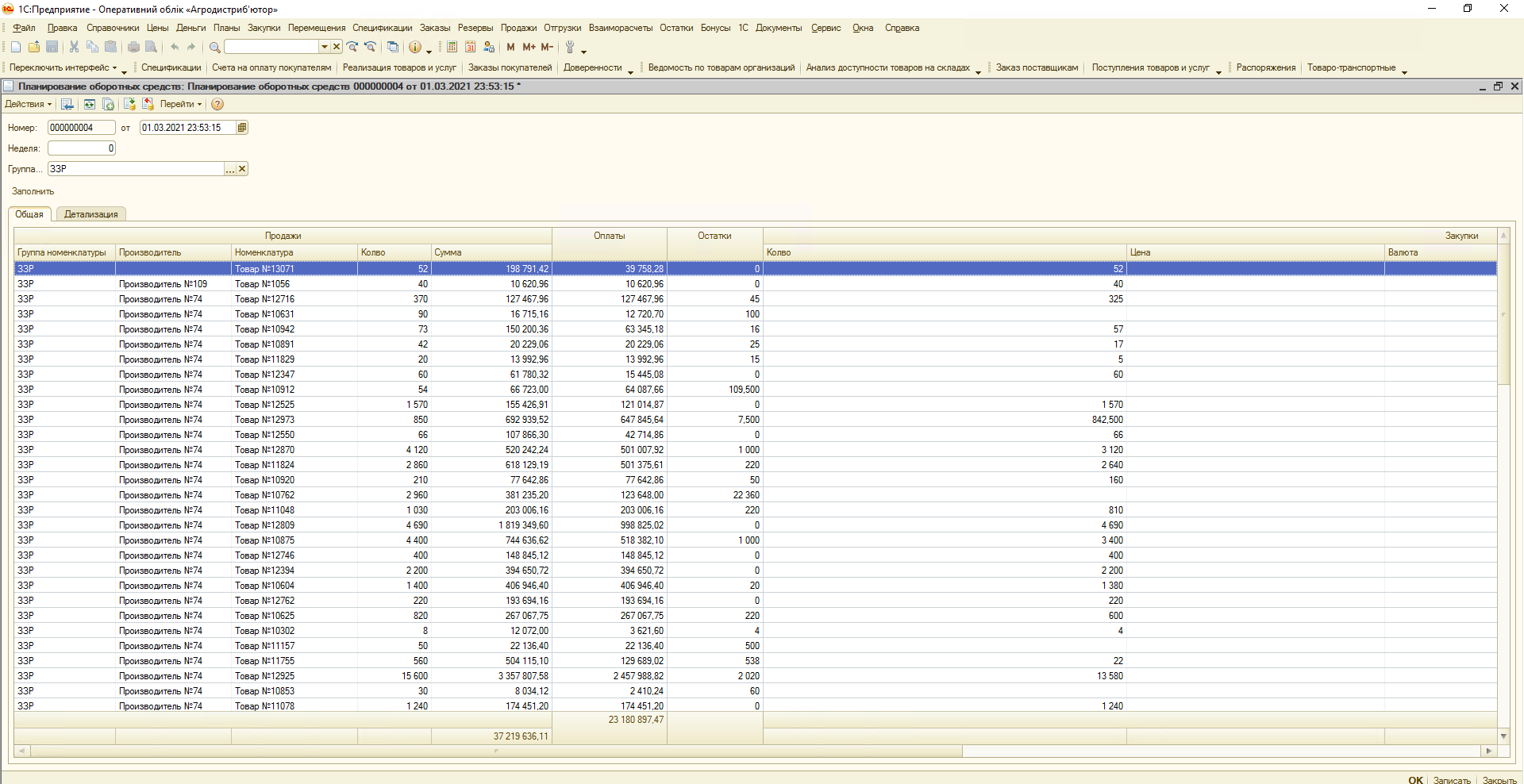Screen dimensions: 1524x784
Task: Clear the Группа field with the X button
Action: point(242,169)
